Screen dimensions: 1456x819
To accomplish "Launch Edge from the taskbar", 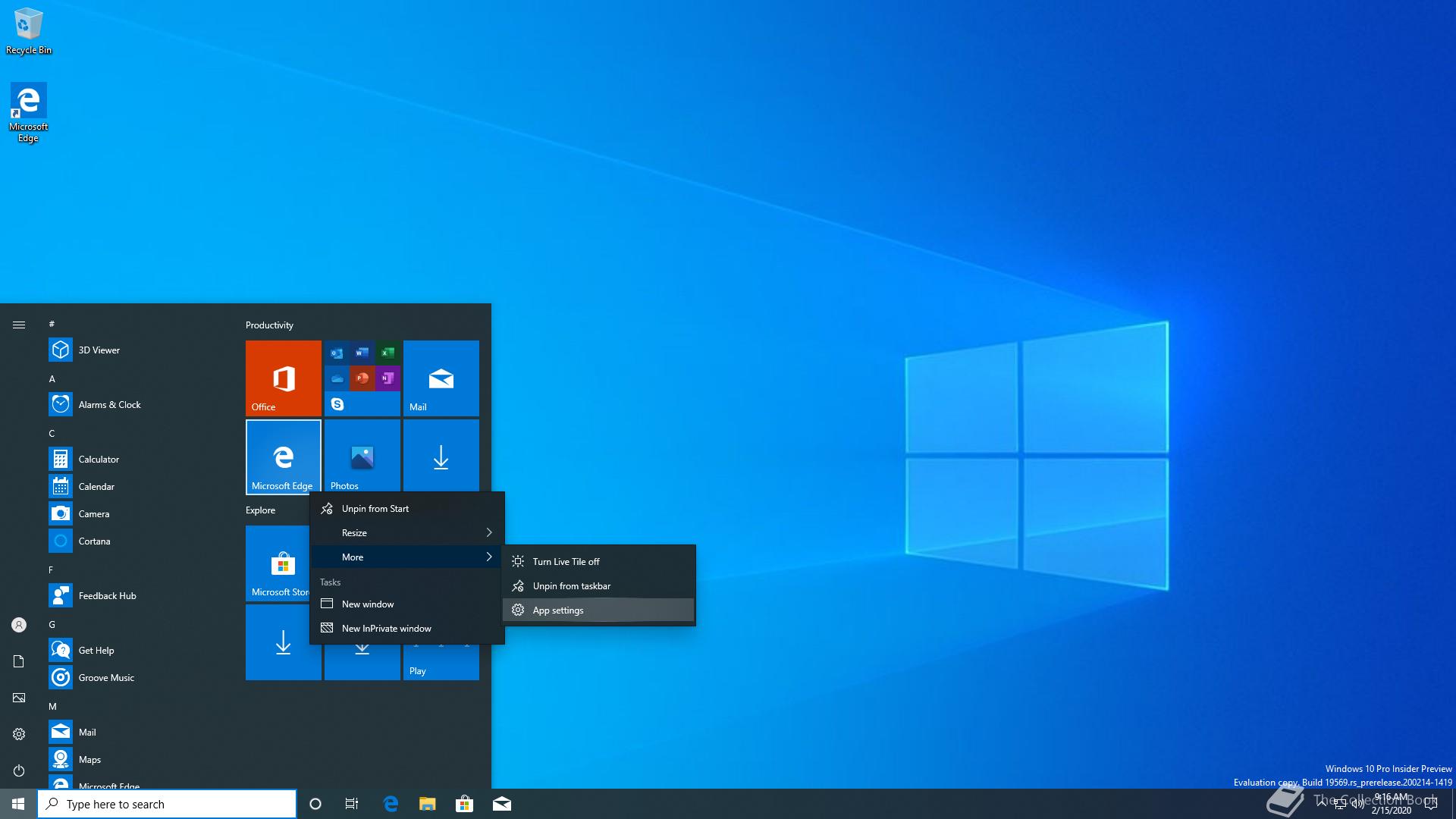I will click(391, 804).
